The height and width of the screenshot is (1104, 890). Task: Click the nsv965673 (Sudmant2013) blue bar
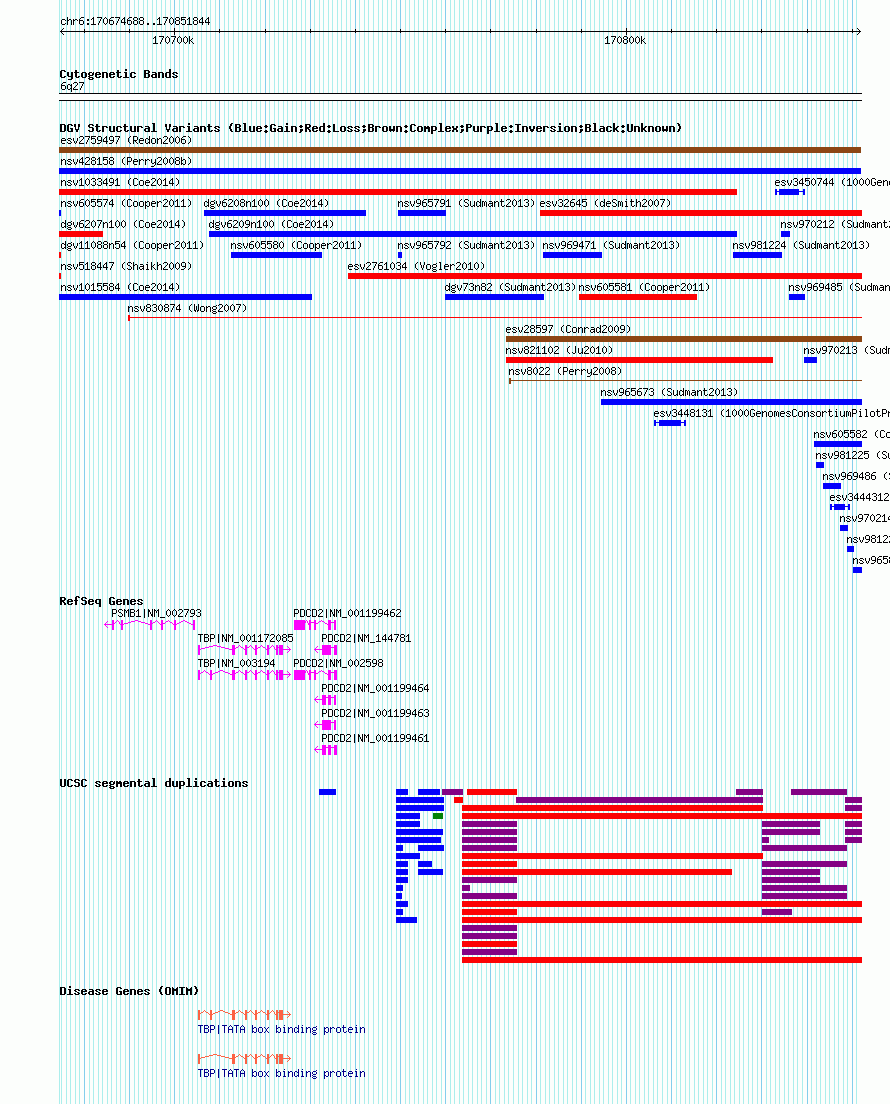(731, 402)
